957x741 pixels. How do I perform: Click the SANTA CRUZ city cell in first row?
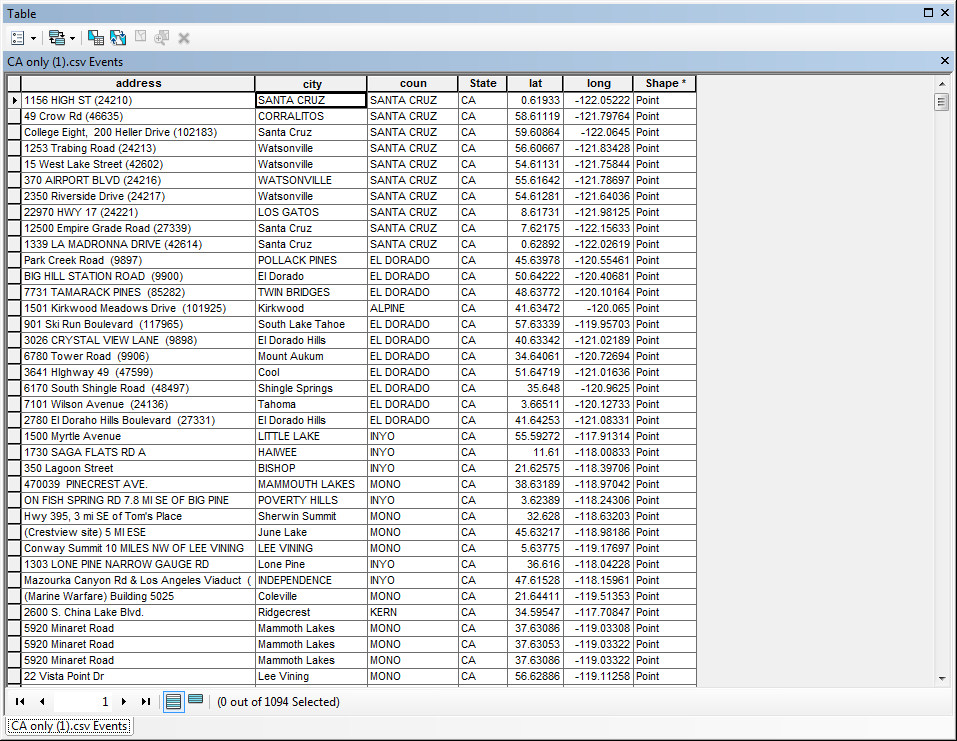point(311,100)
